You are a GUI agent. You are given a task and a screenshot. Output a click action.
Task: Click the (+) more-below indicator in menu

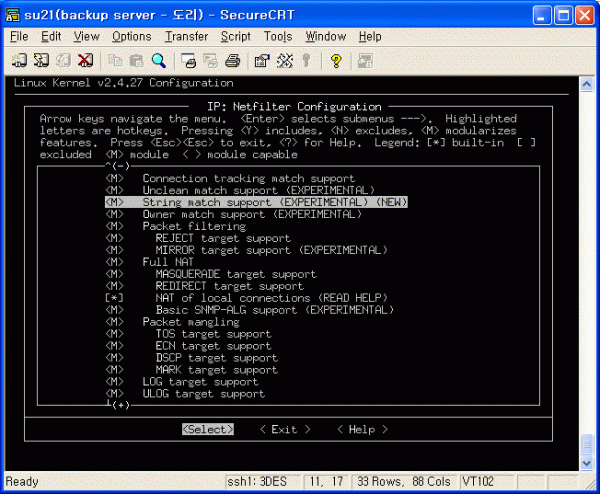(119, 405)
